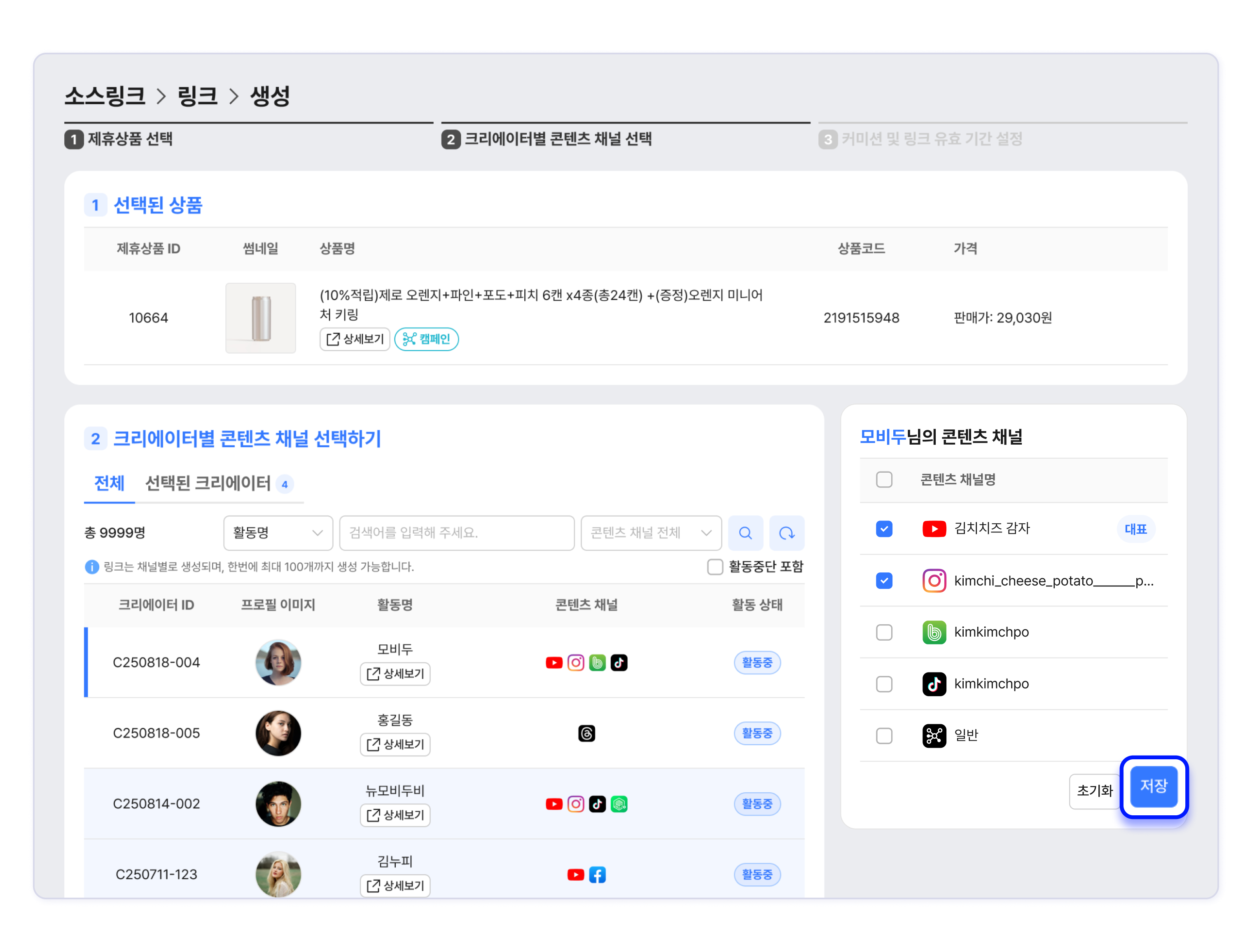Expand the 콘텐츠 채널 전체 dropdown
Image resolution: width=1252 pixels, height=952 pixels.
tap(651, 533)
